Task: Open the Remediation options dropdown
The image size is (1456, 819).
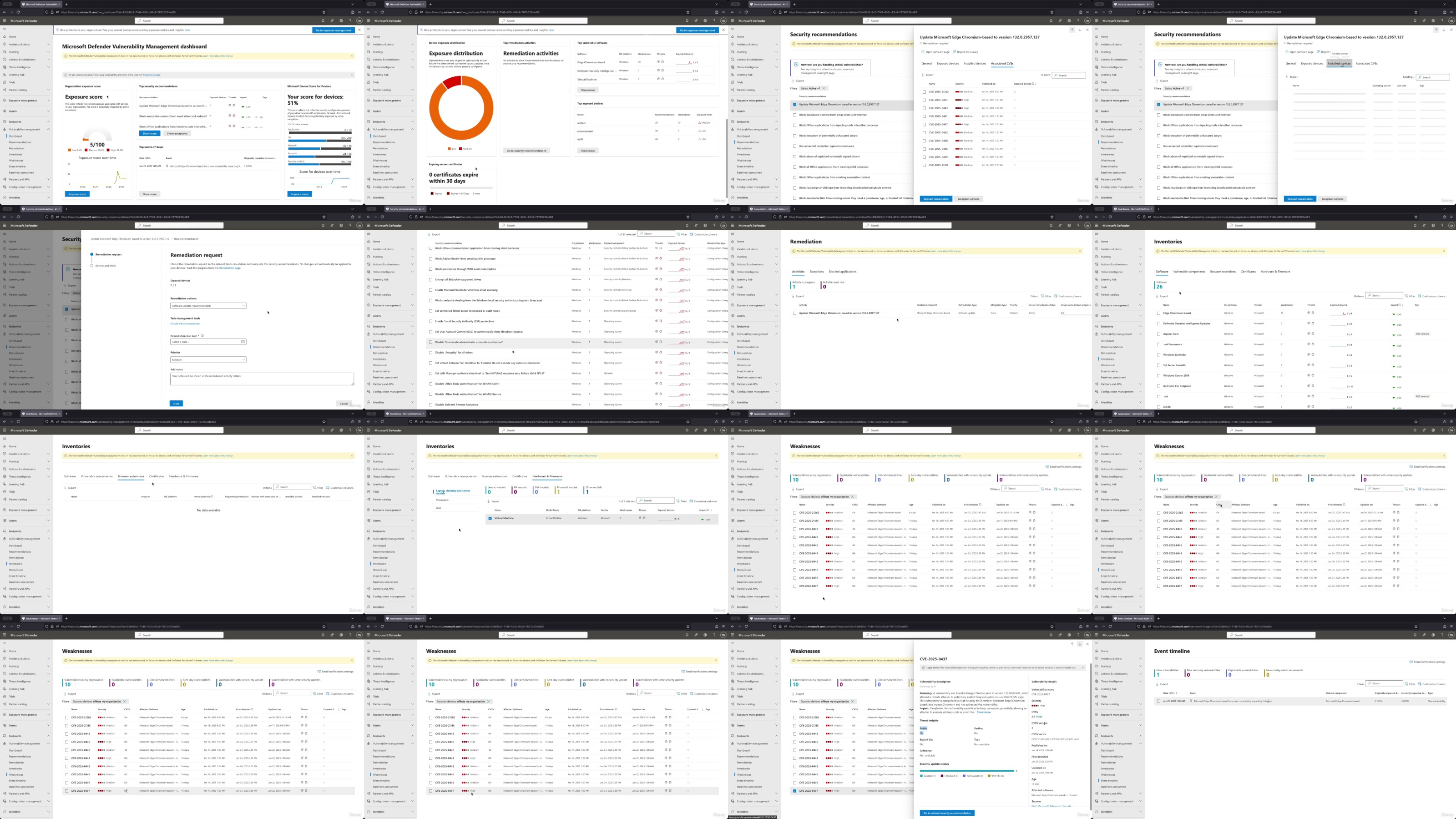Action: click(x=208, y=306)
